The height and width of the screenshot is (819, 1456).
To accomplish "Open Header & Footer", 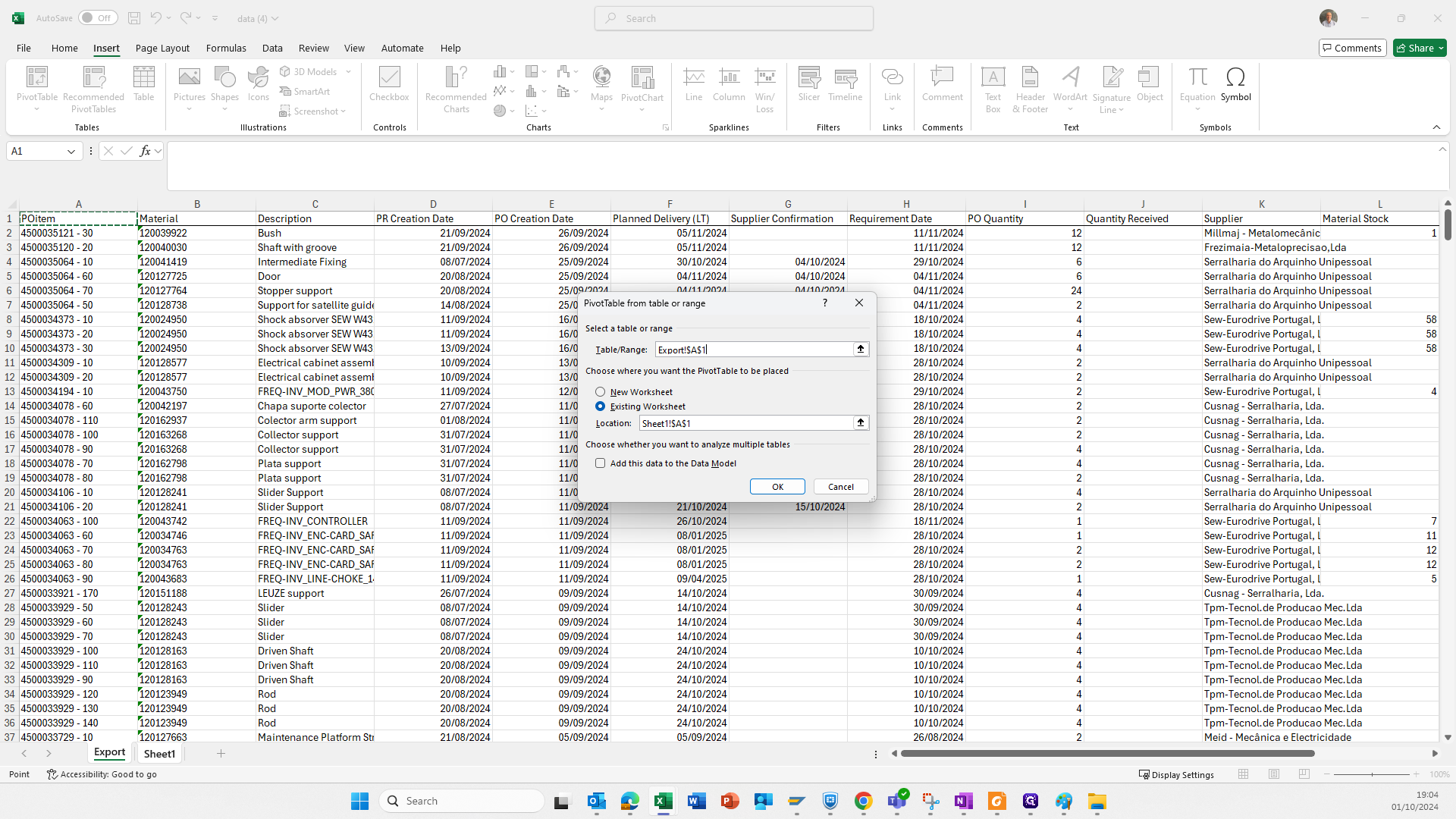I will (1030, 89).
